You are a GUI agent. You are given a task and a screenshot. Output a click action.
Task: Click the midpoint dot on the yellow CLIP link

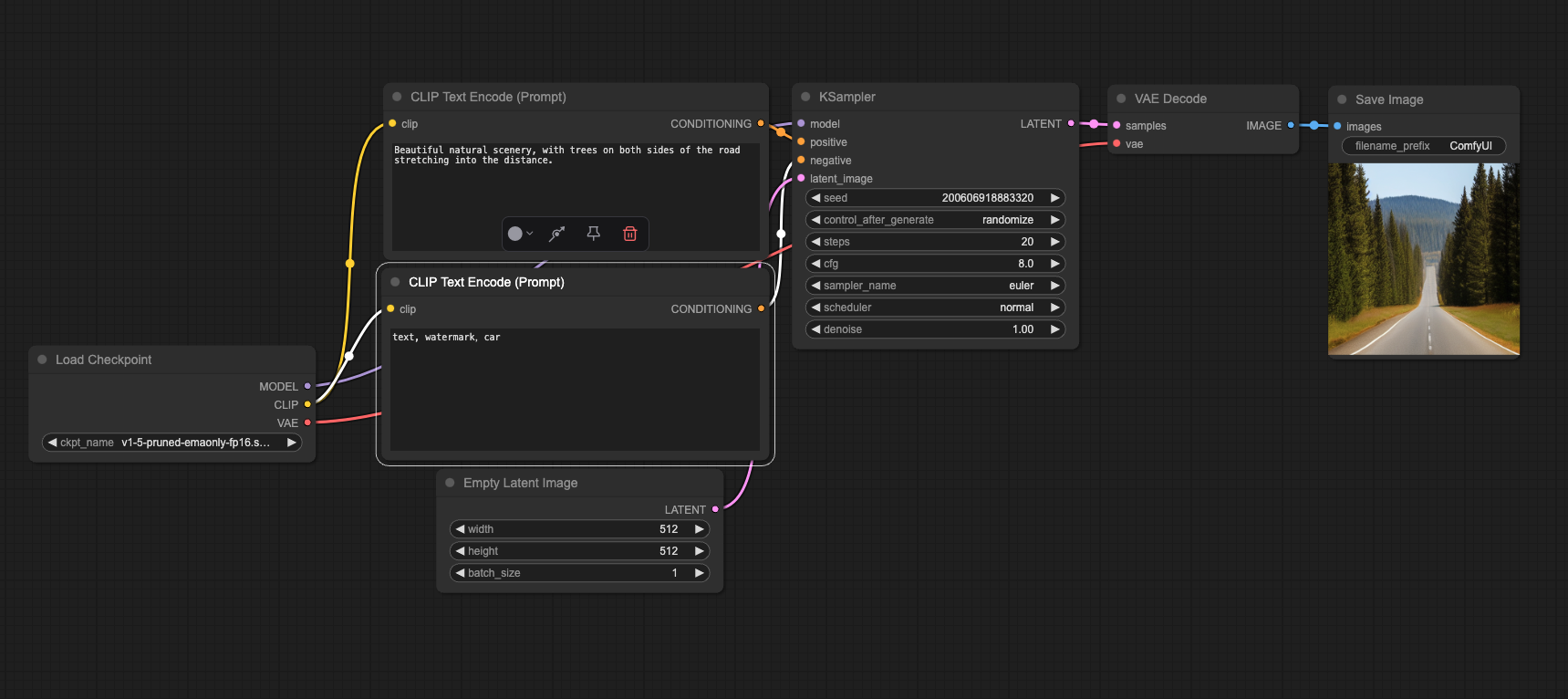(x=349, y=264)
